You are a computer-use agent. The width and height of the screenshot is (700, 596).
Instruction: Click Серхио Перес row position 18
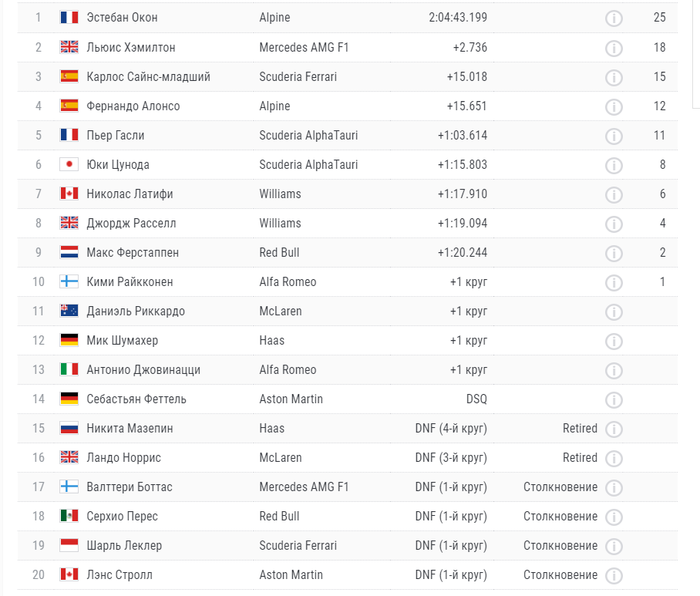[39, 517]
